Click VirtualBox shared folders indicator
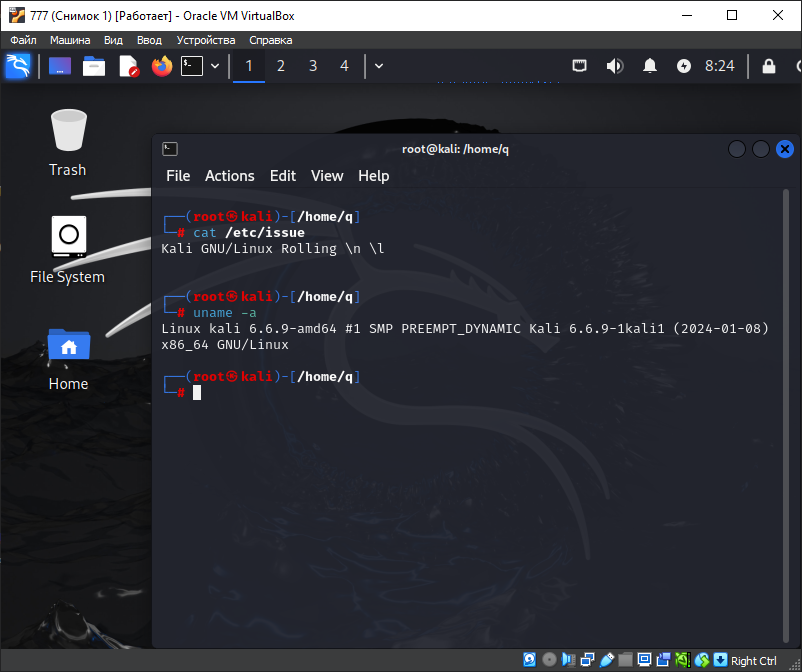 pos(625,660)
